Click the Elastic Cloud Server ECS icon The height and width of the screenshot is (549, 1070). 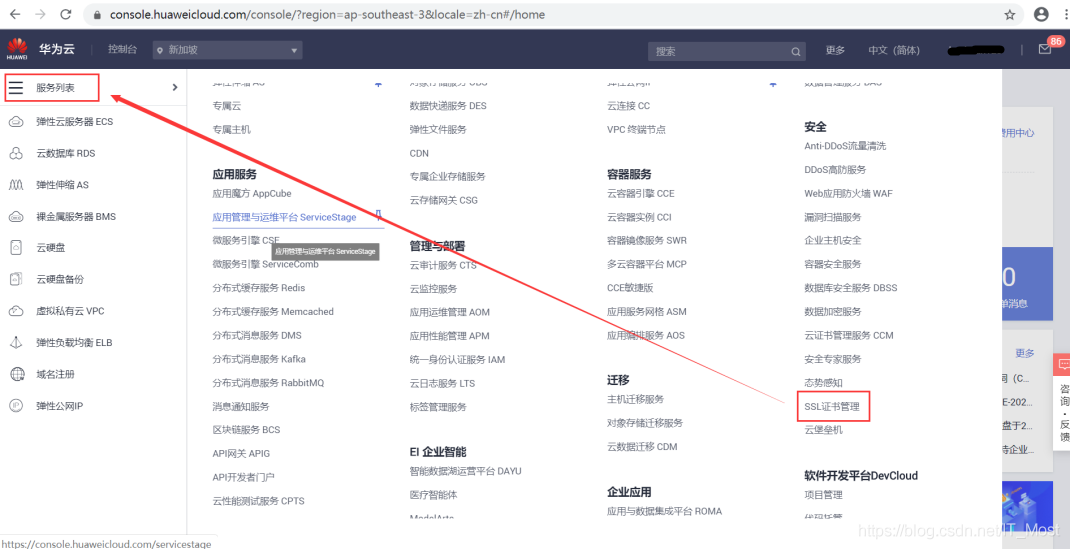[16, 122]
